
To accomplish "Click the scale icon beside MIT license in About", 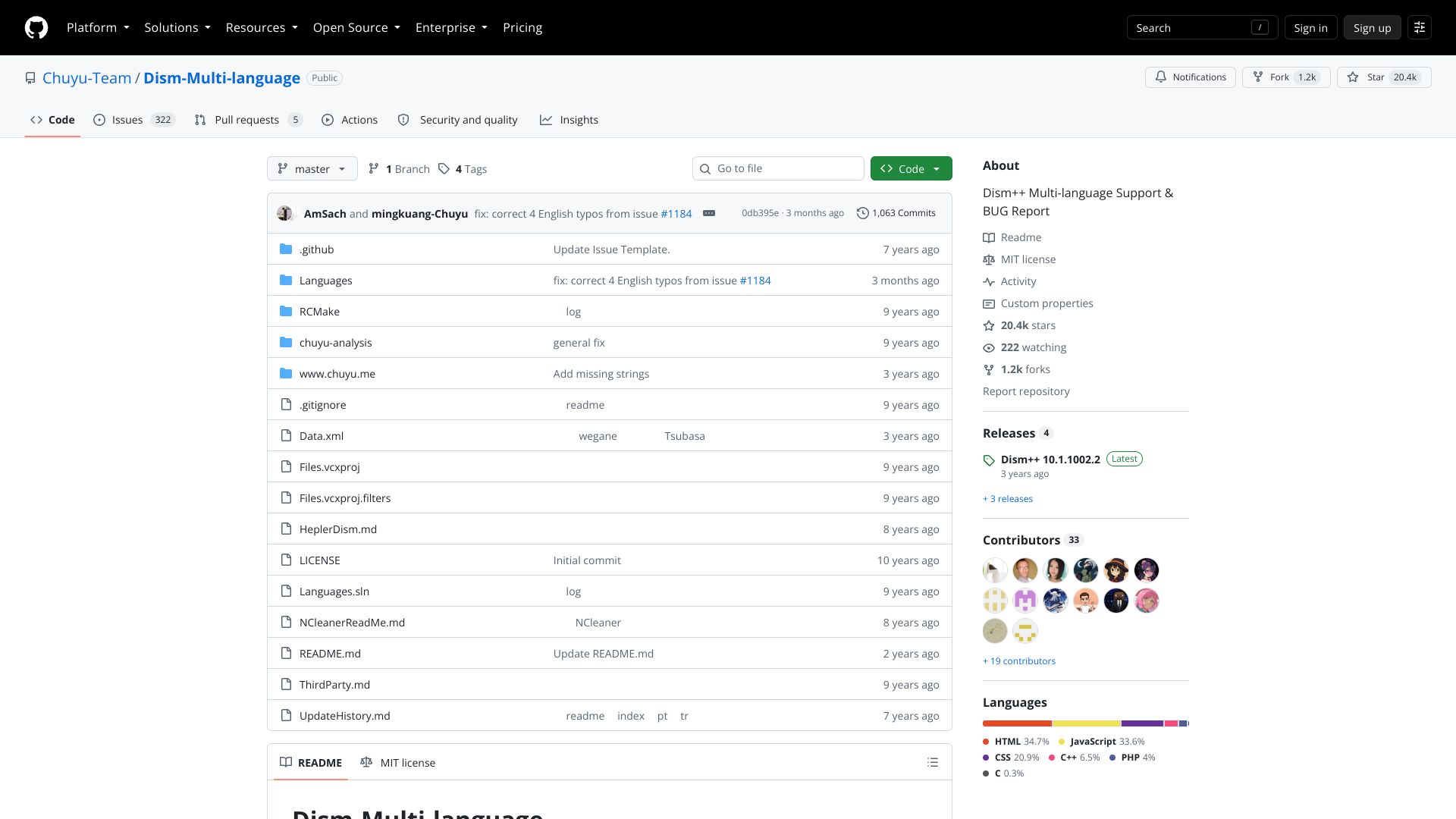I will 989,259.
